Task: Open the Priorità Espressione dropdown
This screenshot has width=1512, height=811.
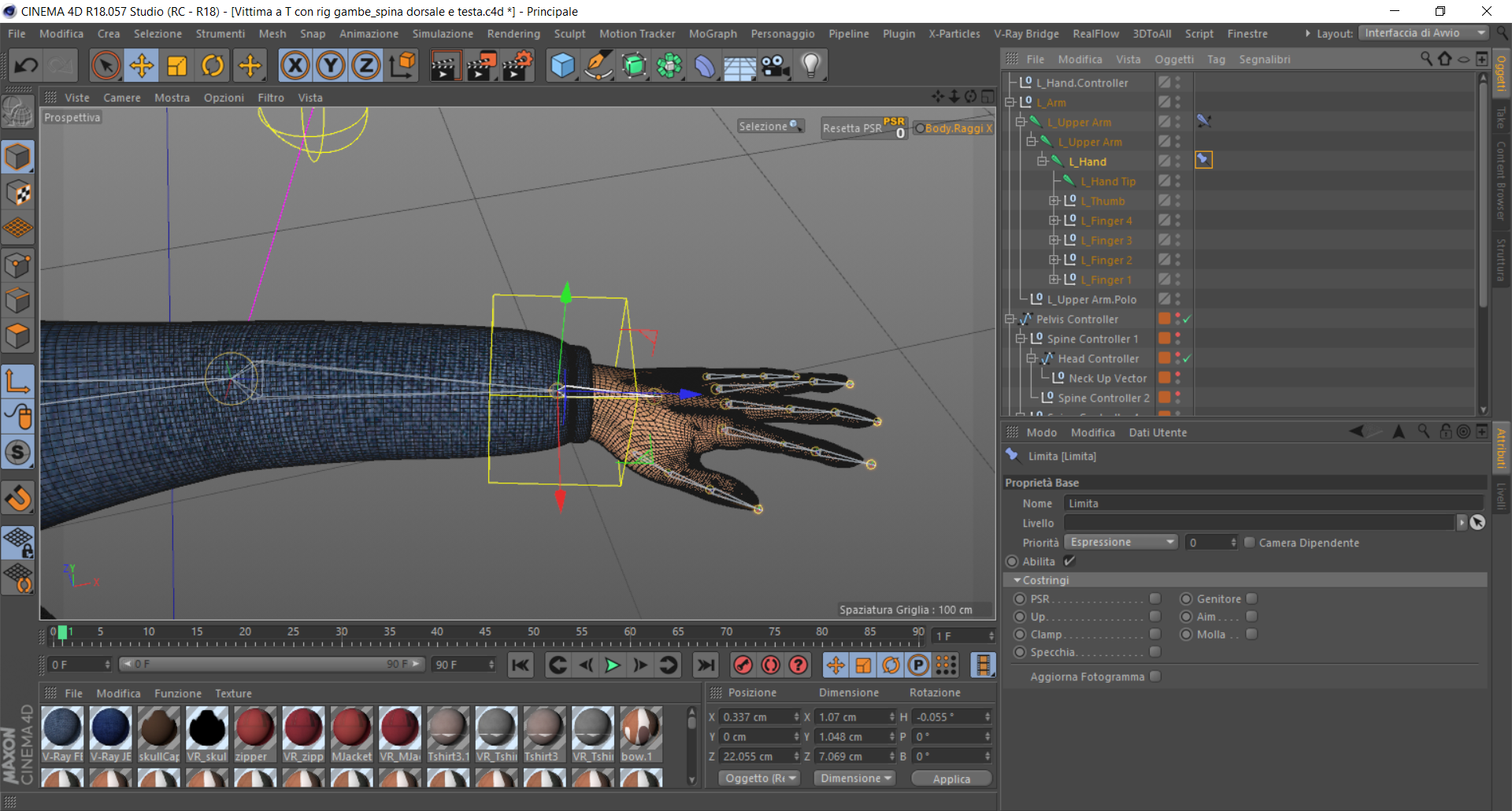Action: point(1121,543)
